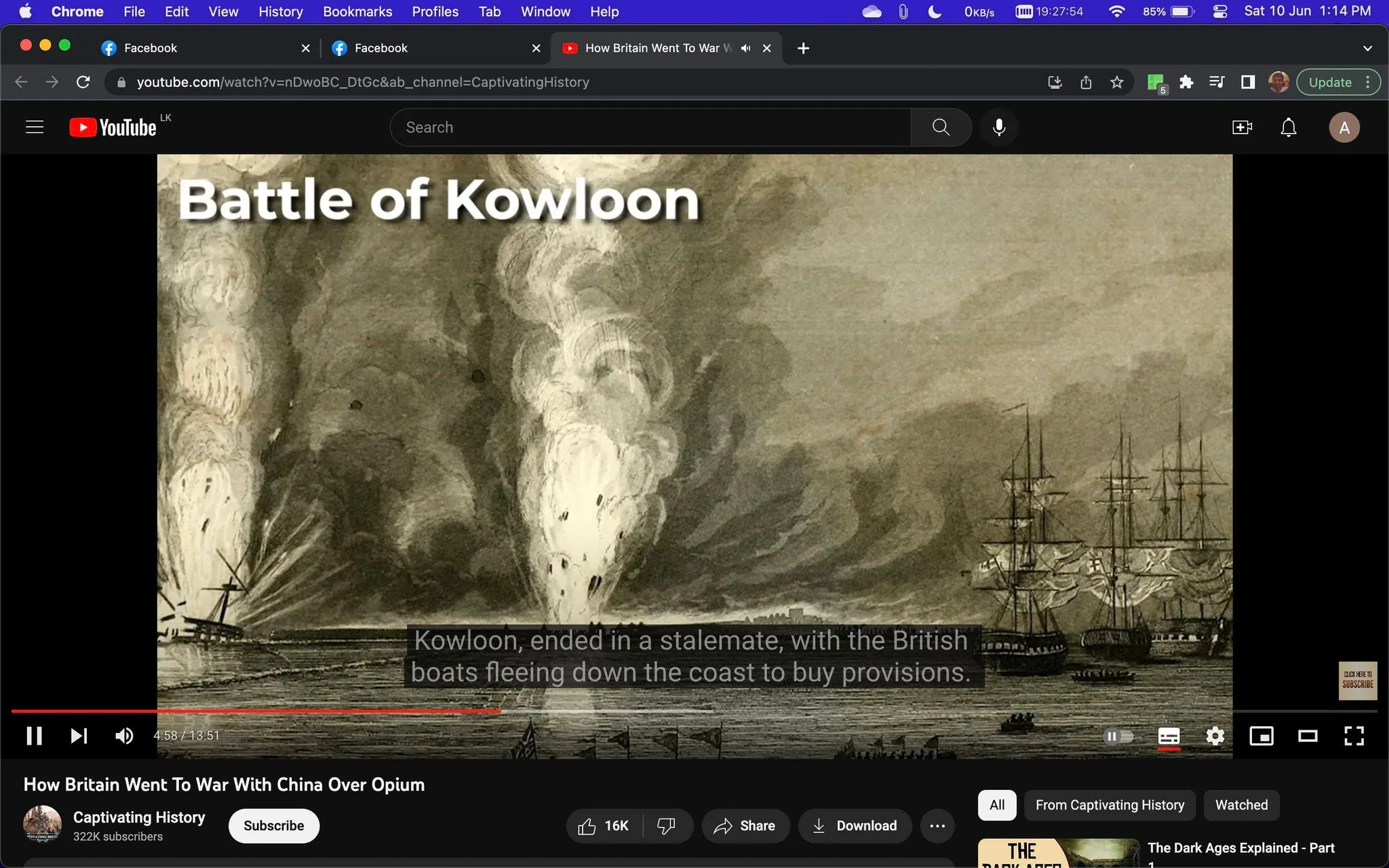Open the green extension with badge 5
Screen dimensions: 1389x868
tap(1156, 83)
